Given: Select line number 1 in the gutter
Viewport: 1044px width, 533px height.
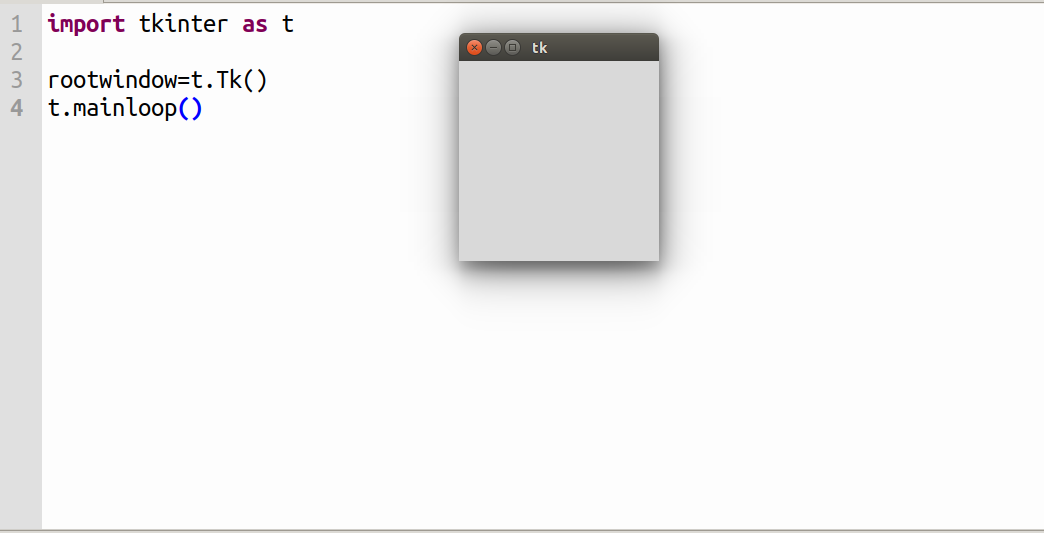Looking at the screenshot, I should point(17,25).
